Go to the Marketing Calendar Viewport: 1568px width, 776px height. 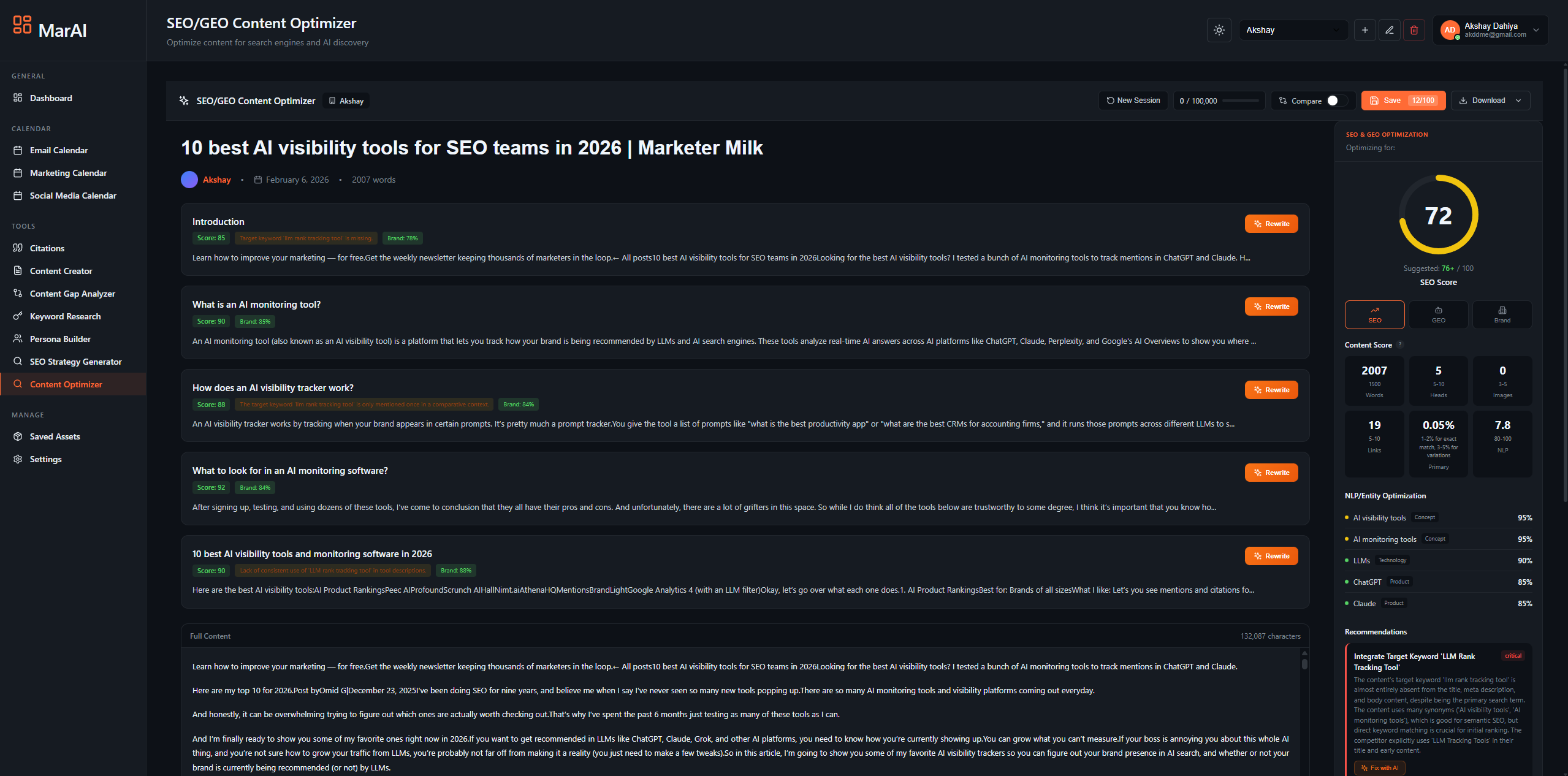[68, 173]
